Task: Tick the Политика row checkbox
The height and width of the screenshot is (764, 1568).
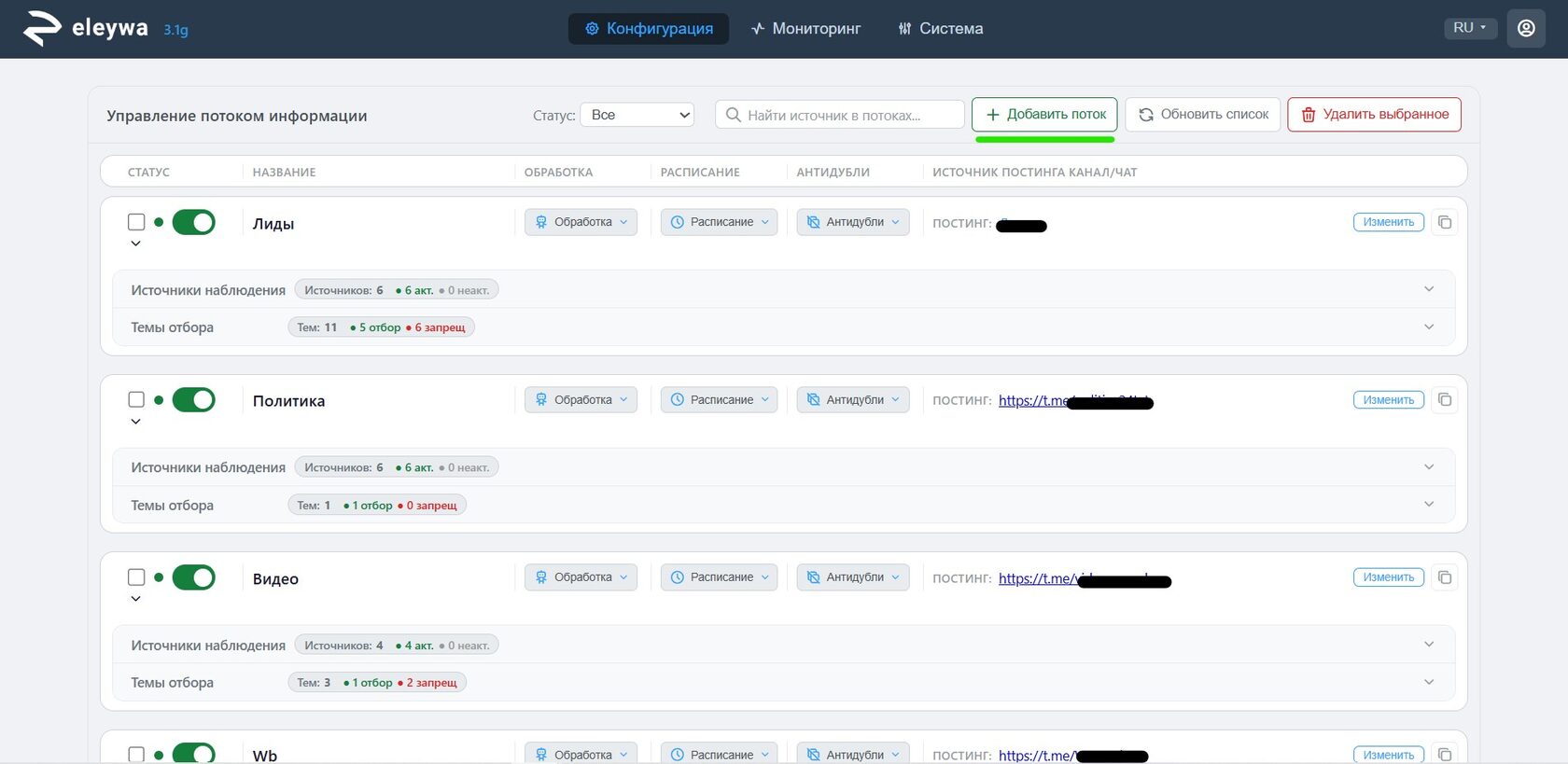Action: (136, 399)
